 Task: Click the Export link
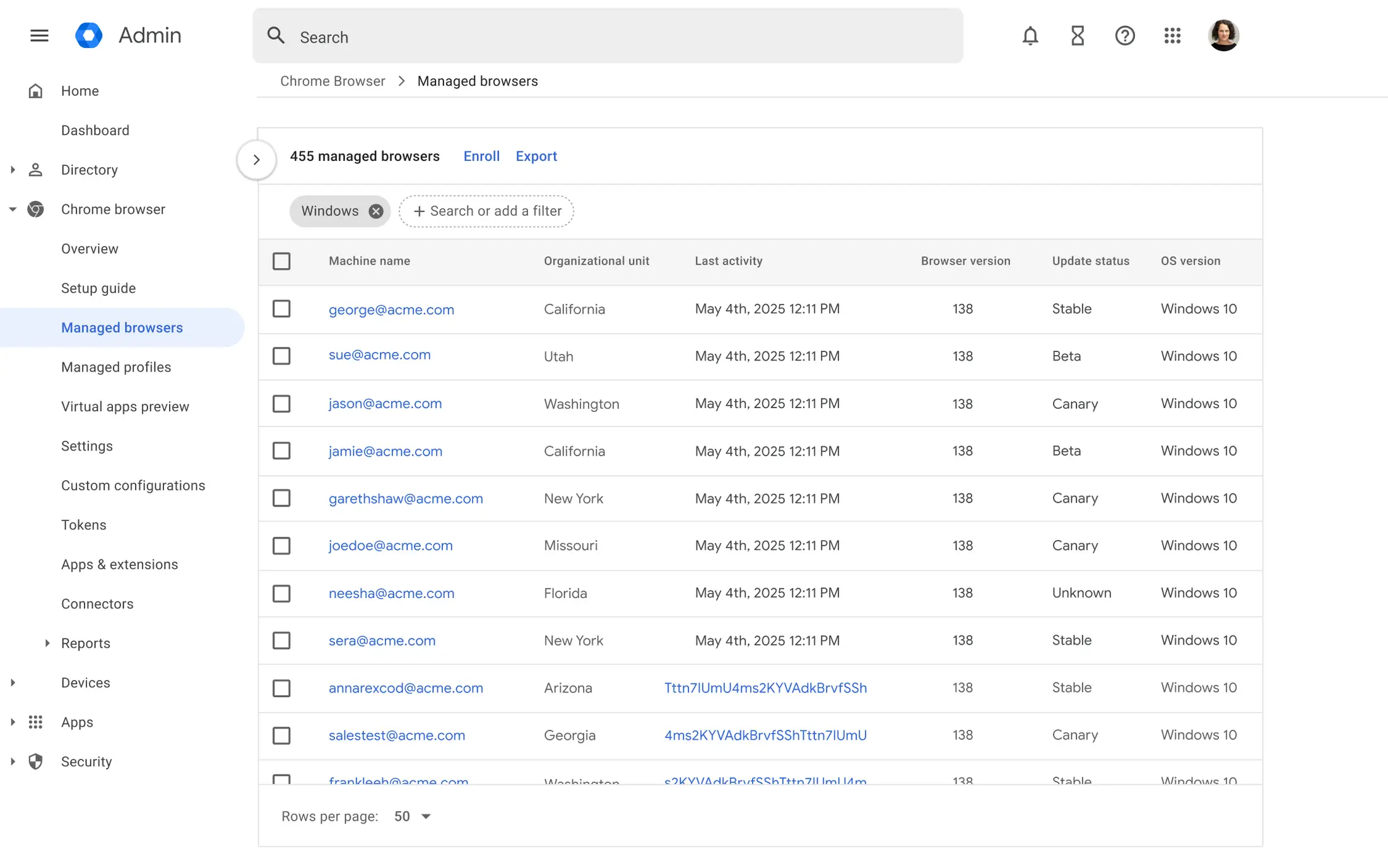pos(536,156)
